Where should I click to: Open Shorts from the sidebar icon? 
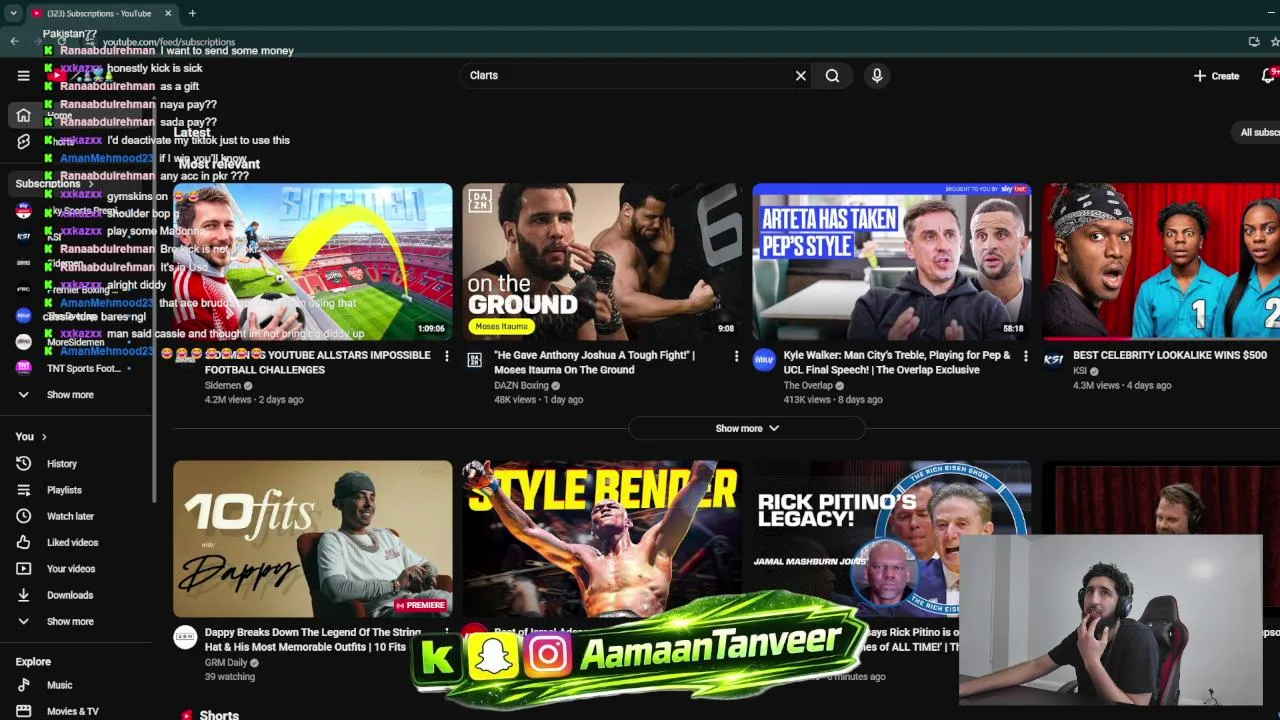[x=23, y=142]
